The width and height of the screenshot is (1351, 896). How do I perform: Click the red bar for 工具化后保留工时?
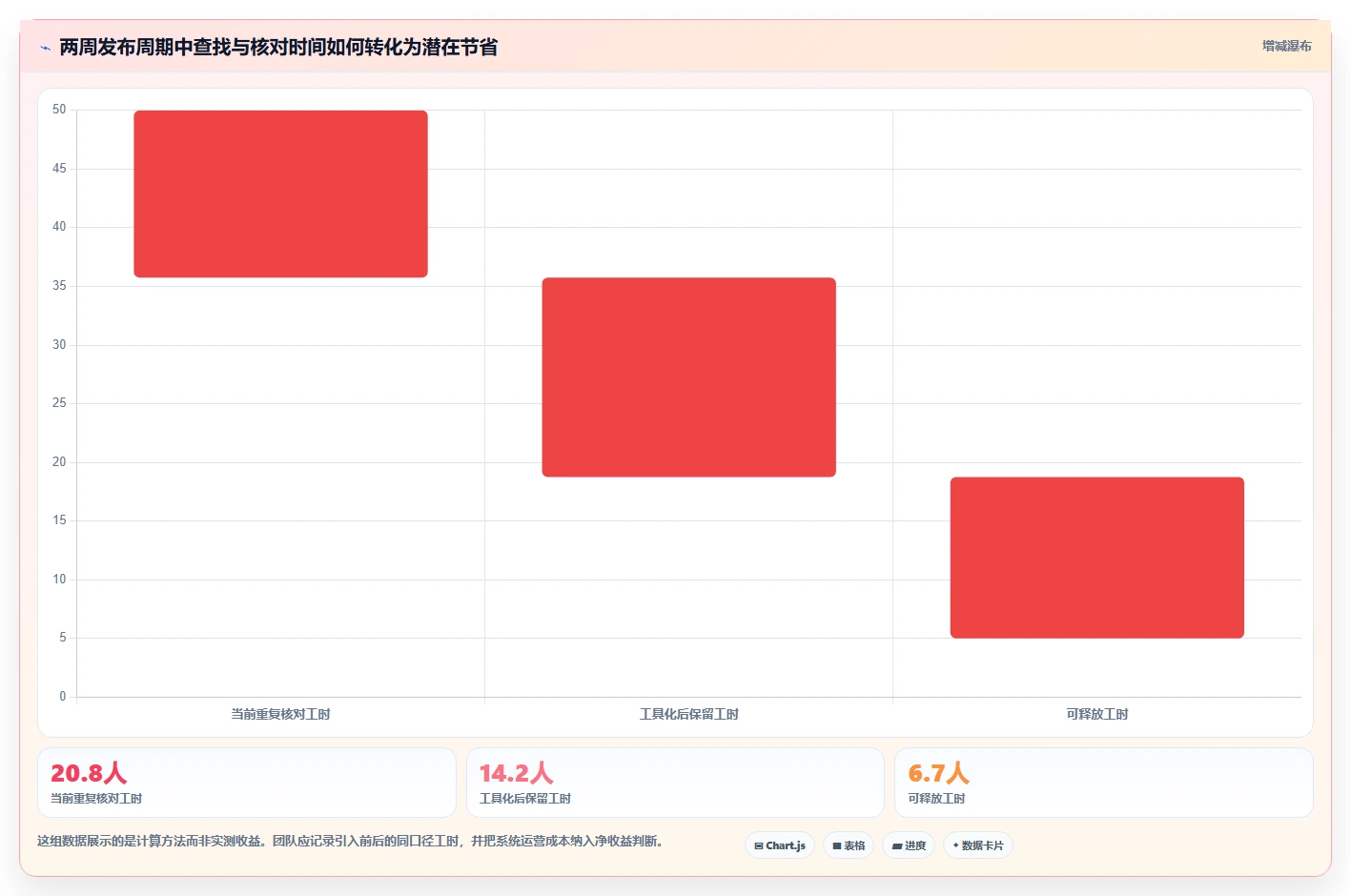pyautogui.click(x=688, y=377)
